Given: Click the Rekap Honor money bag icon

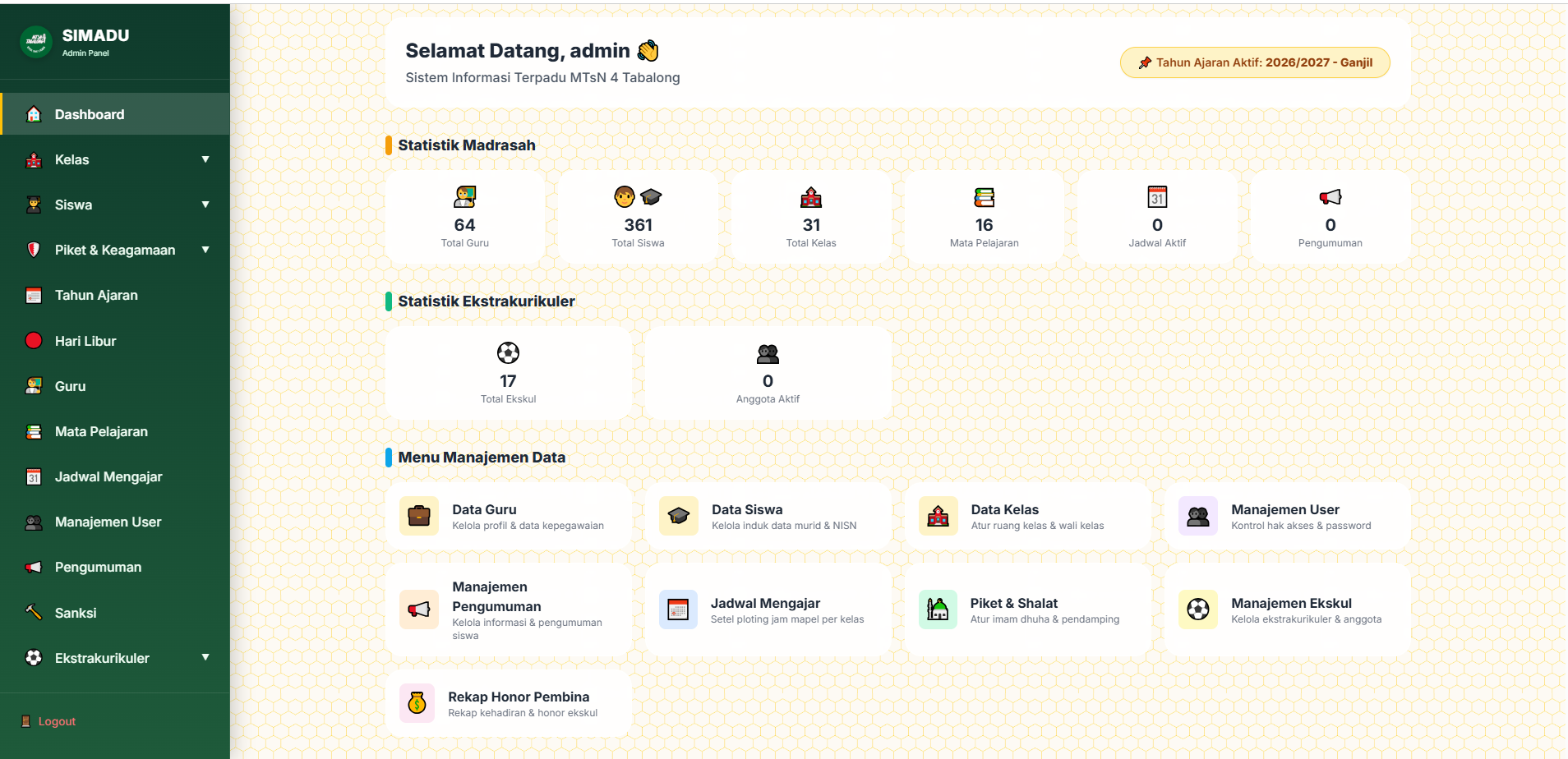Looking at the screenshot, I should tap(417, 703).
